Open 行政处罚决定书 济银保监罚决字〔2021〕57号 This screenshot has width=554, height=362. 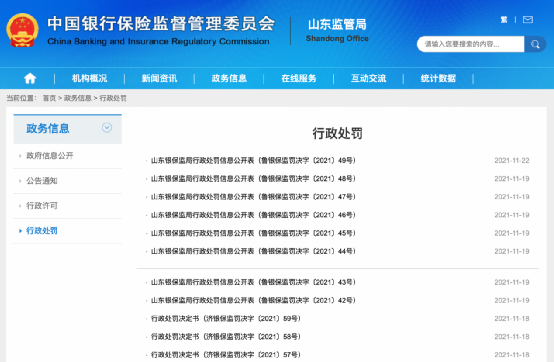coord(225,355)
